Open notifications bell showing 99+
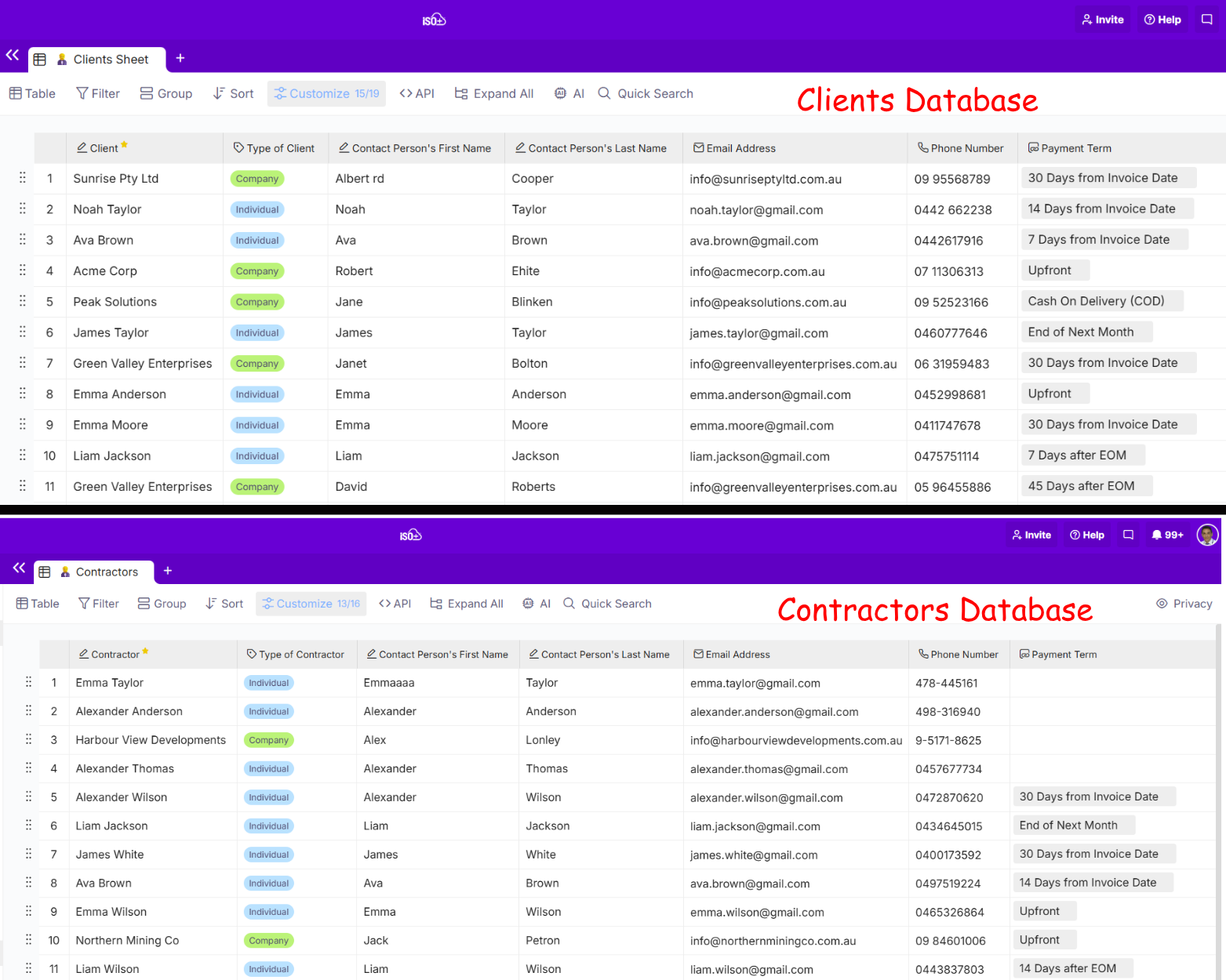Viewport: 1226px width, 980px height. (x=1167, y=535)
